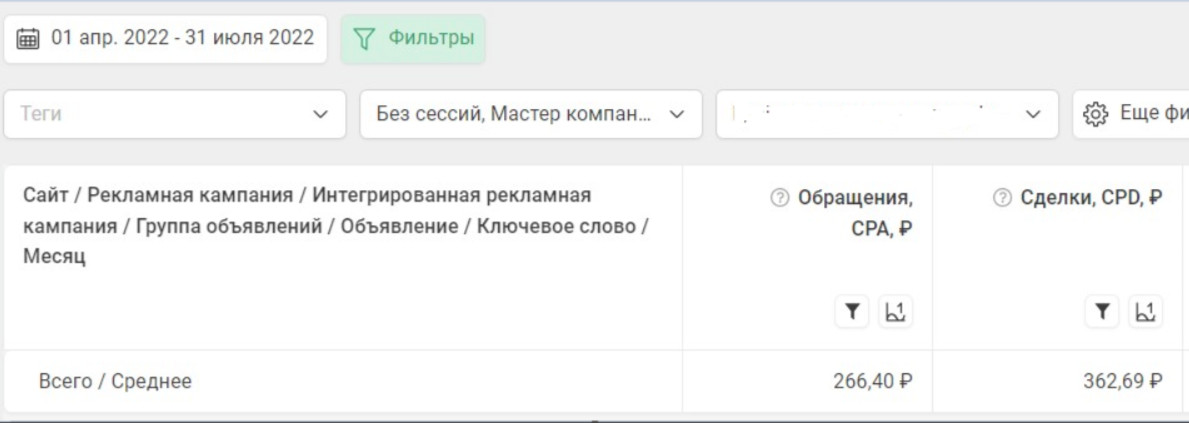Show the help icon next to Сделки, CPD

click(x=1003, y=198)
